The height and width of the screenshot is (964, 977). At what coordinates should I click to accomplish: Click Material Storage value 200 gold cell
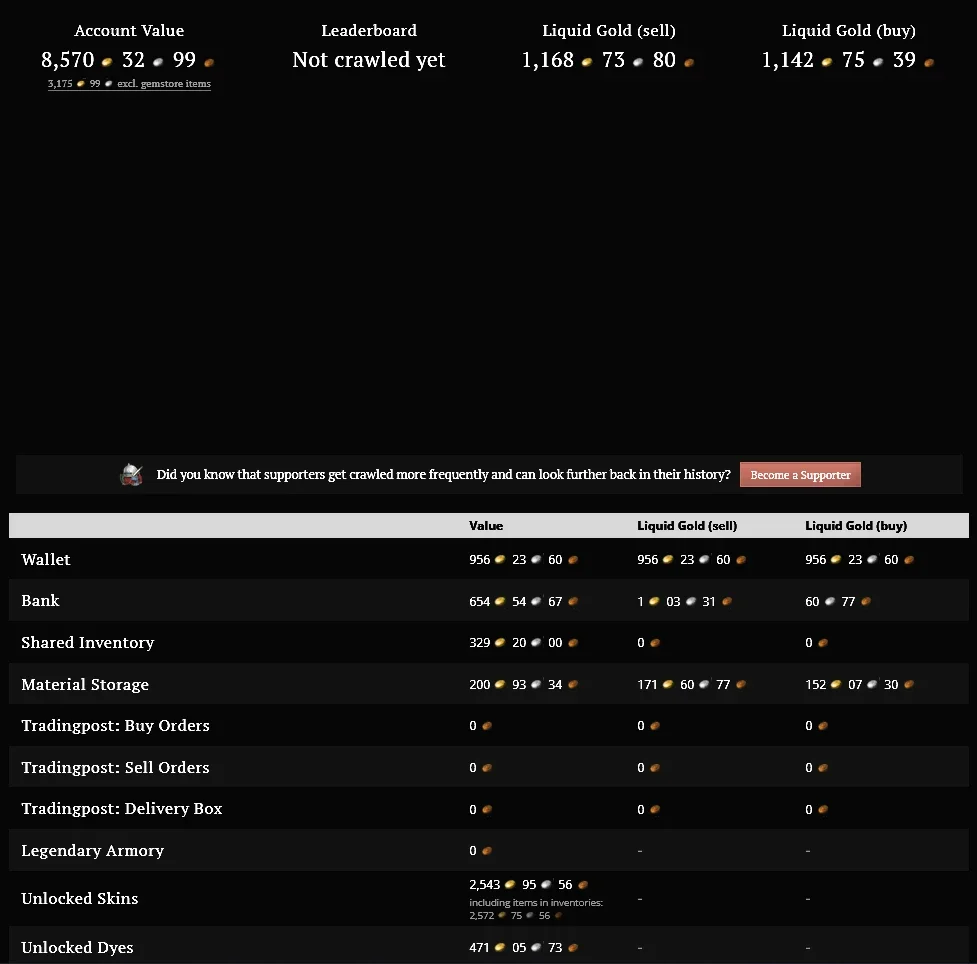coord(523,684)
